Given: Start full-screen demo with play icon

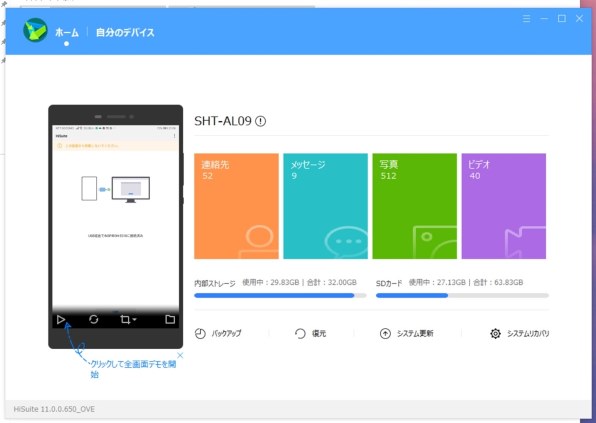Looking at the screenshot, I should (61, 320).
